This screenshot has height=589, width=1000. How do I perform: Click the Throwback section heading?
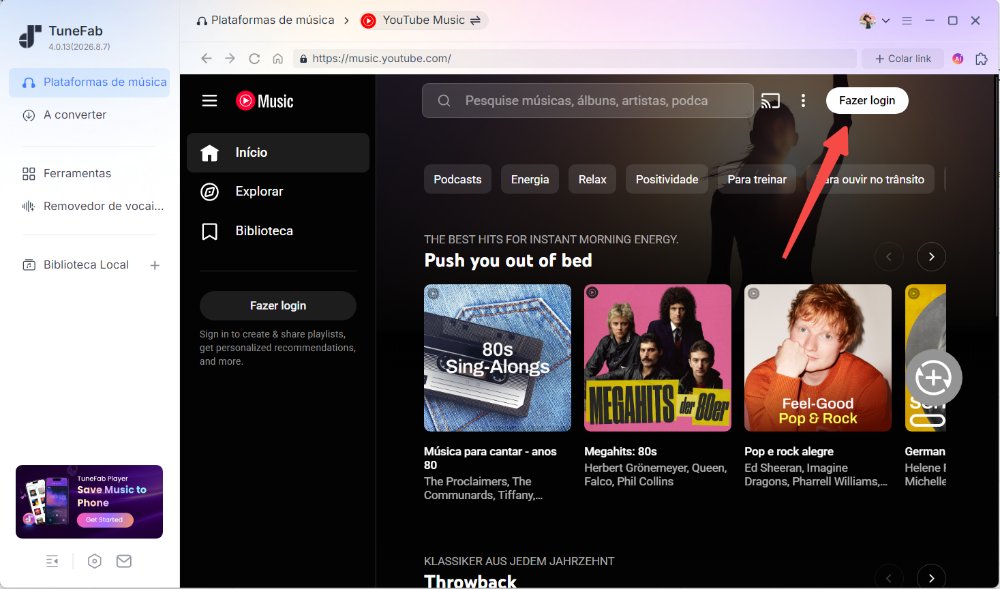[471, 581]
